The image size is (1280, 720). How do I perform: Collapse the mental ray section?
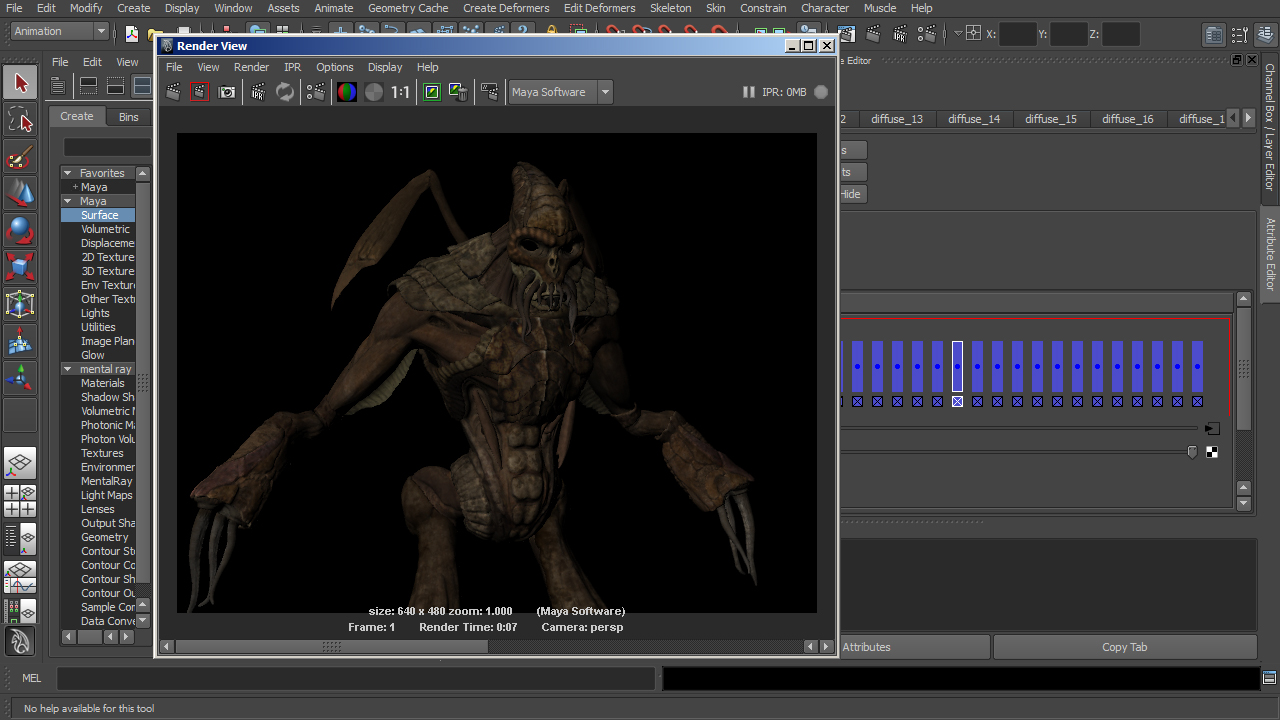[68, 369]
